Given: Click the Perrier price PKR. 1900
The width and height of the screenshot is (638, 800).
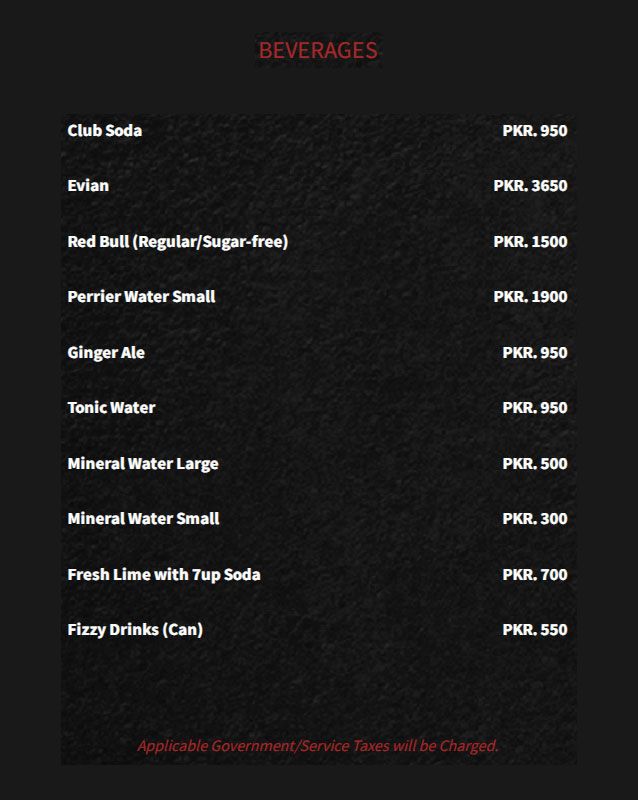Looking at the screenshot, I should (x=530, y=296).
